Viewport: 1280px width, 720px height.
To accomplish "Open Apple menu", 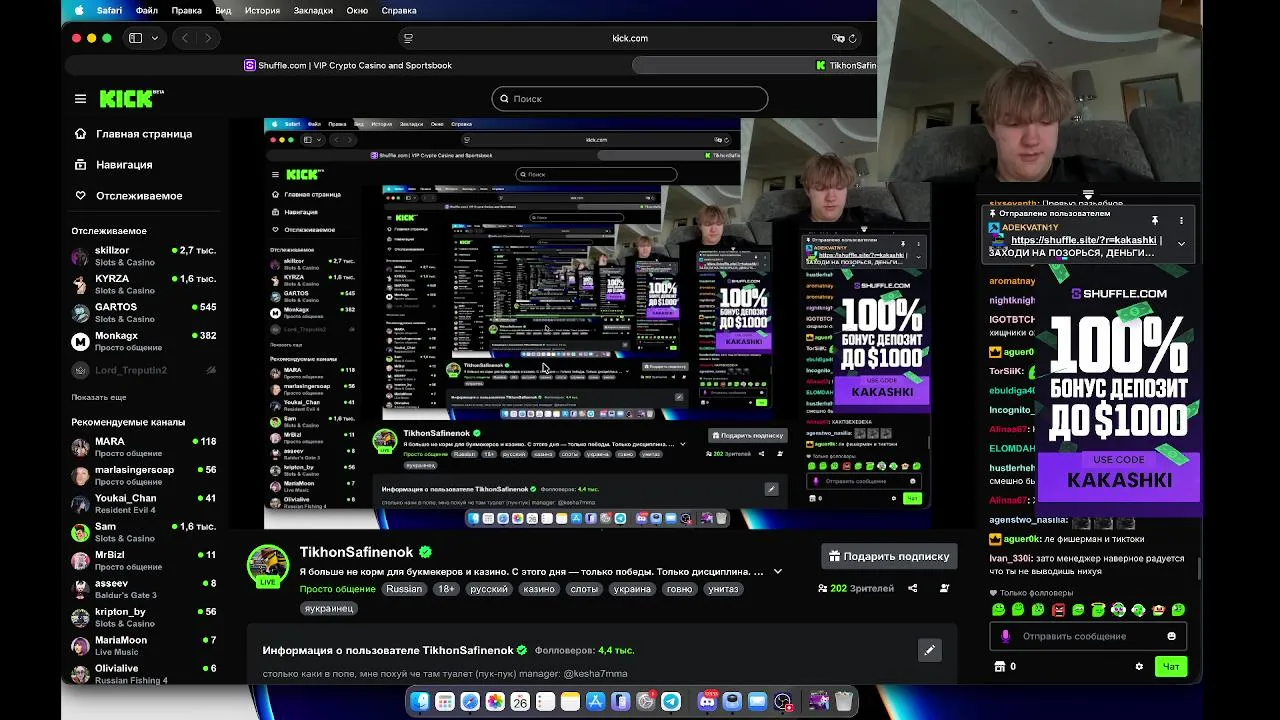I will click(79, 10).
